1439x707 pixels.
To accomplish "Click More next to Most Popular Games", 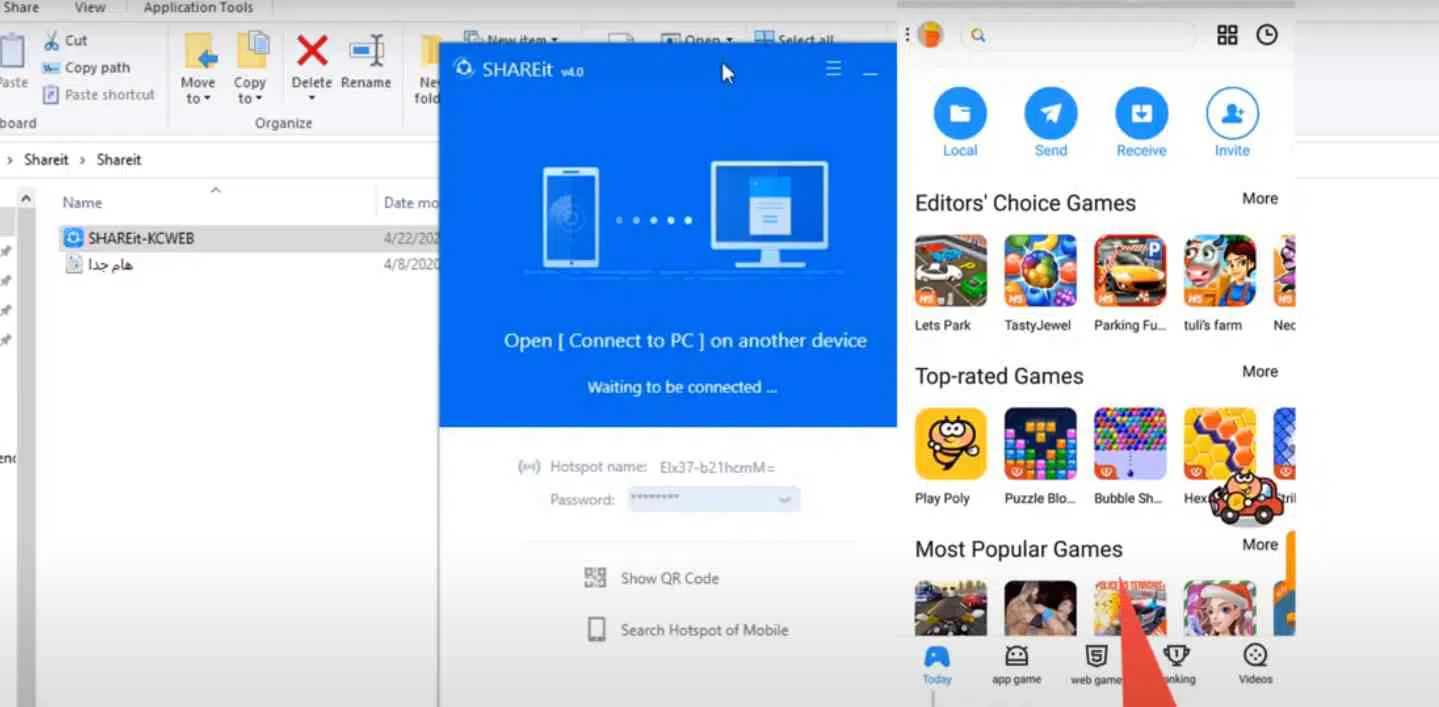I will point(1260,545).
